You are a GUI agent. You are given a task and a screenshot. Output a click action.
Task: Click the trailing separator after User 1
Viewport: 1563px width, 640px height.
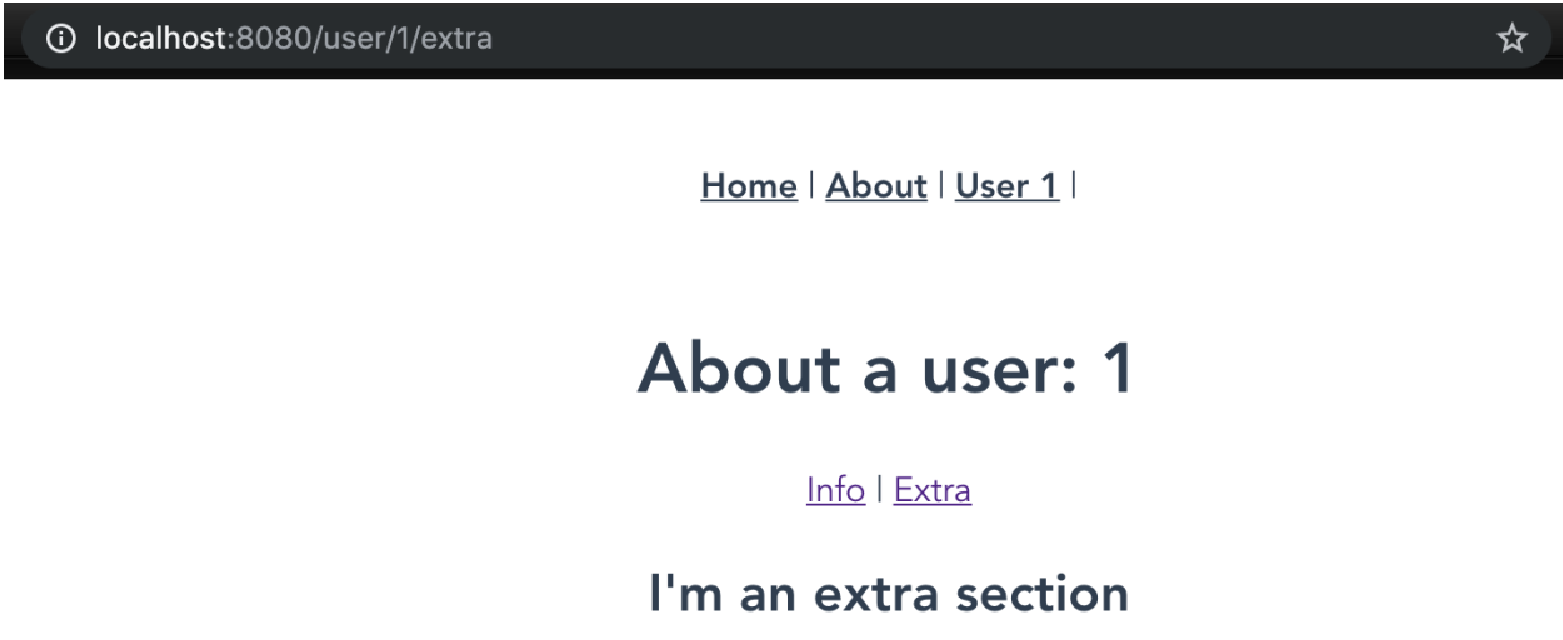(x=1073, y=185)
